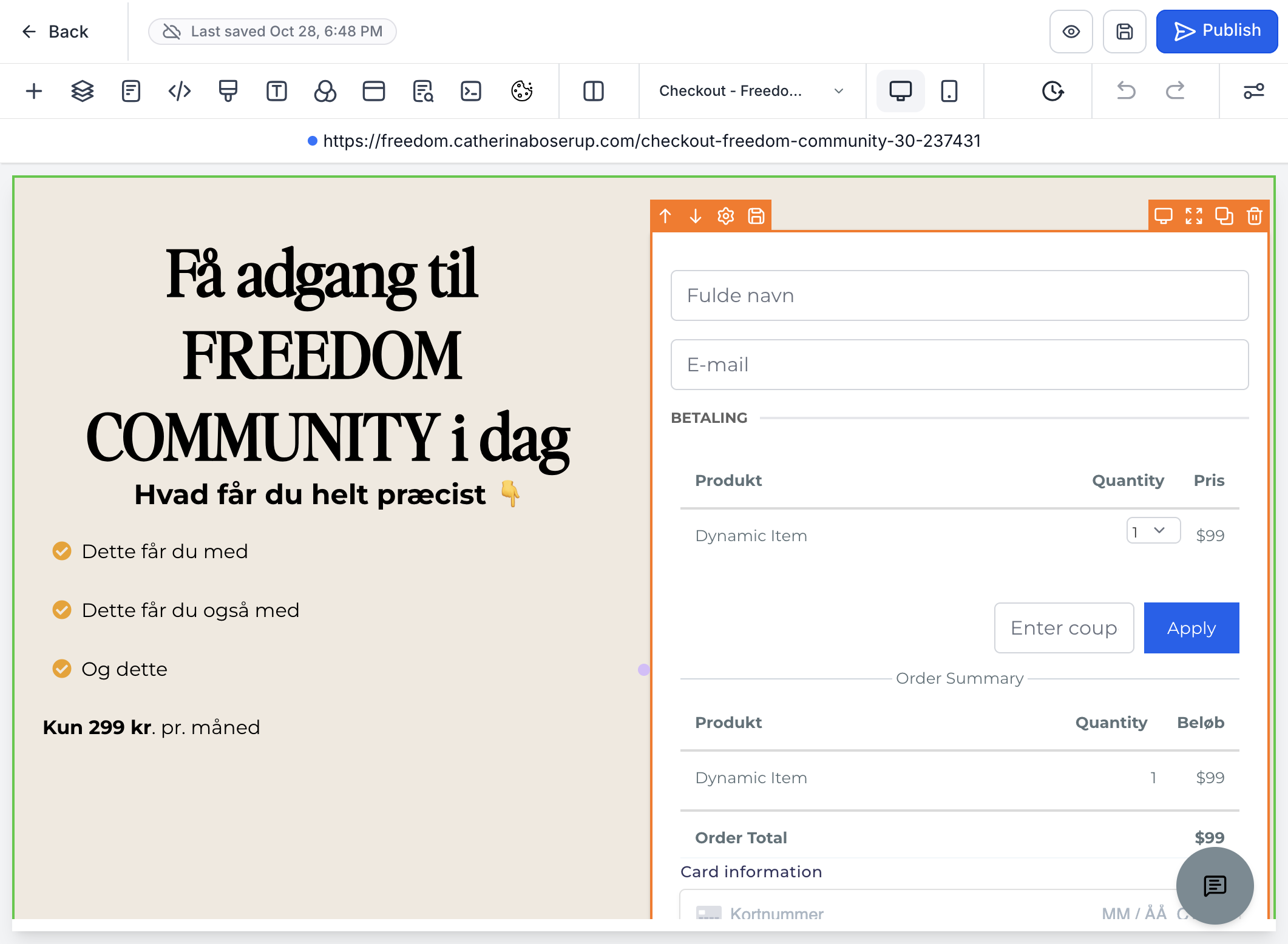Open order form element settings gear

point(726,216)
